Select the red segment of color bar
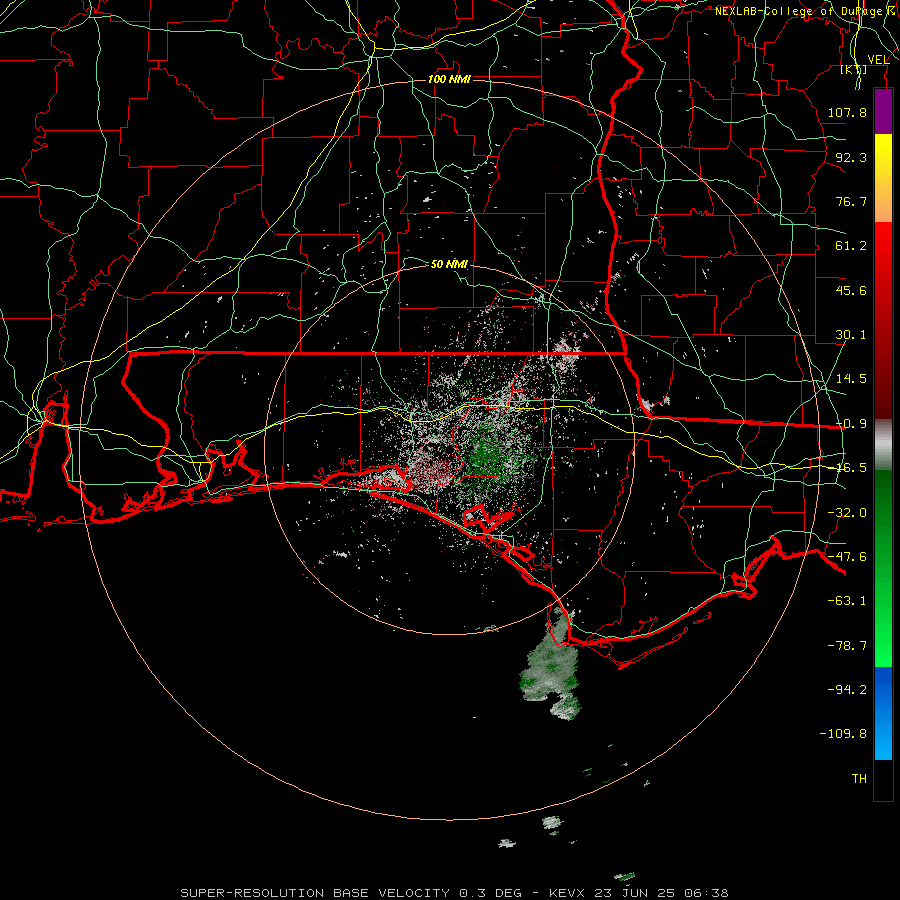This screenshot has height=900, width=900. pos(883,320)
